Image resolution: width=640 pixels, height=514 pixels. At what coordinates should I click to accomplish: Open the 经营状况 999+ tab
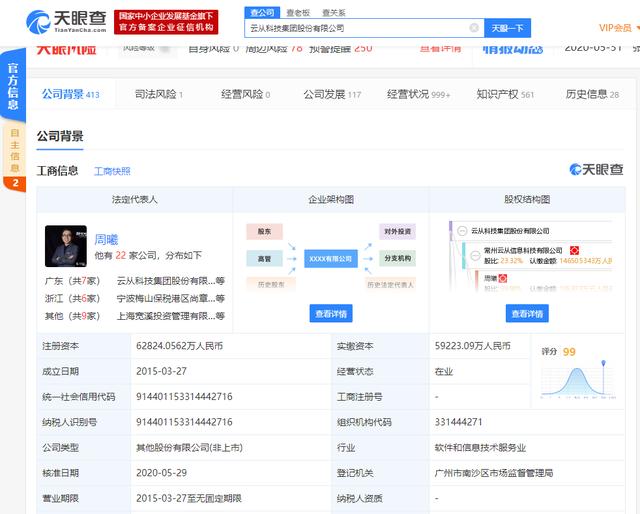[418, 94]
